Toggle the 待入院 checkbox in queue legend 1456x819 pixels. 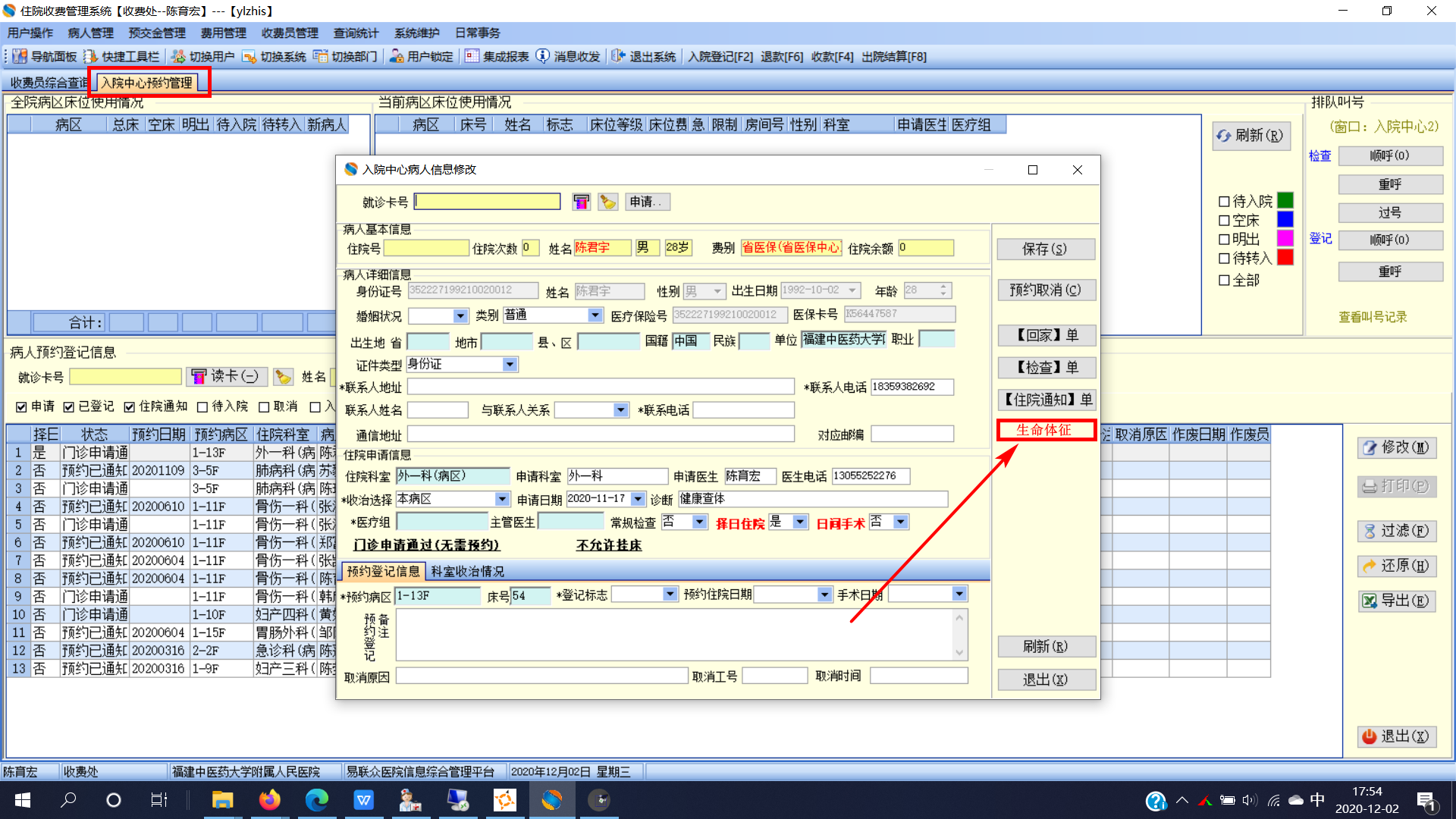coord(1224,202)
